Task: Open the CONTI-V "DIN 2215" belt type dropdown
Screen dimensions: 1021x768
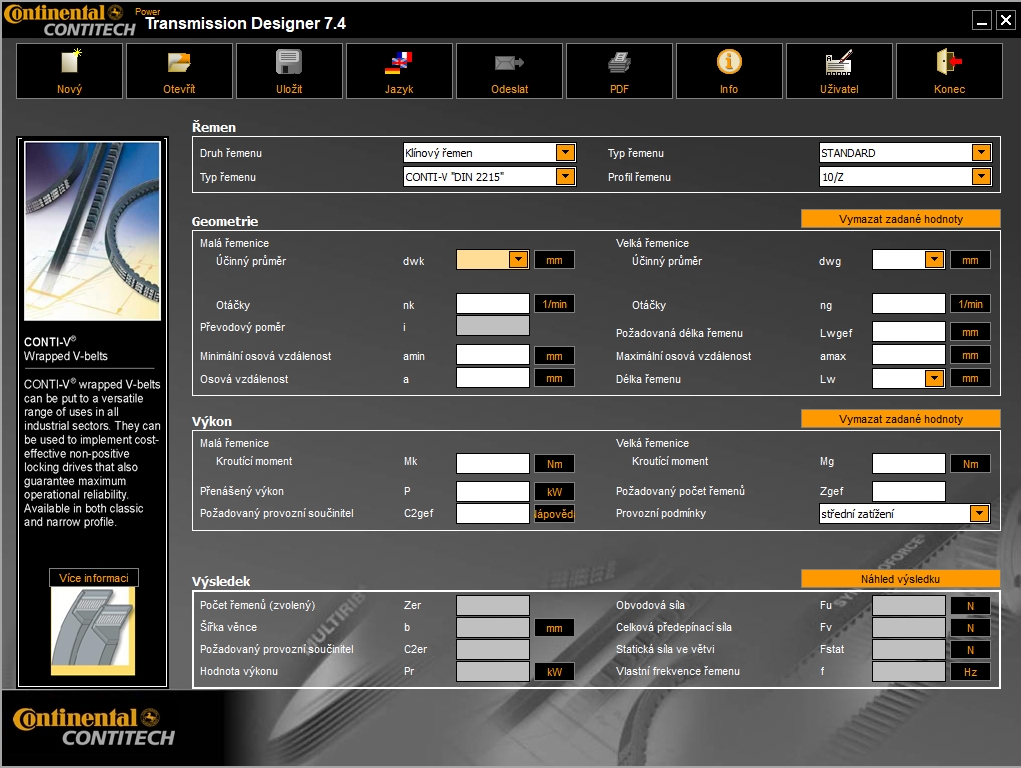Action: 565,177
